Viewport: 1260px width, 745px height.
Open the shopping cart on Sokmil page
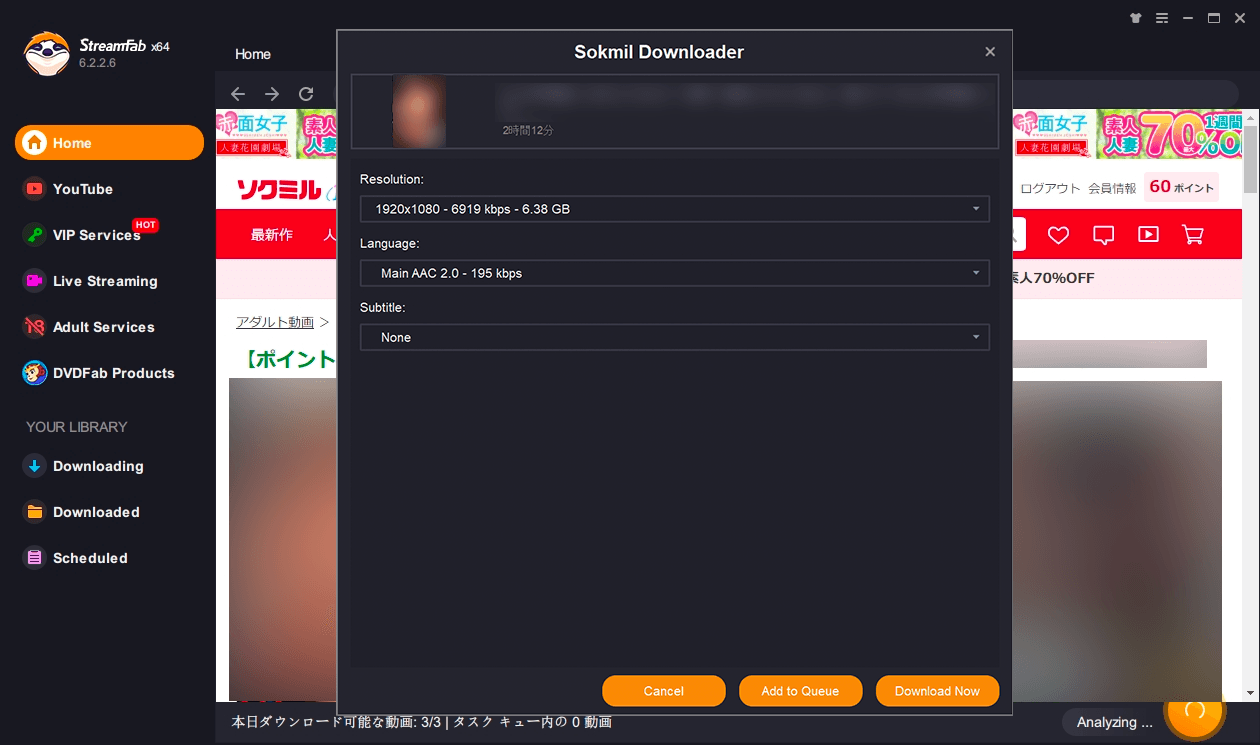(x=1192, y=235)
